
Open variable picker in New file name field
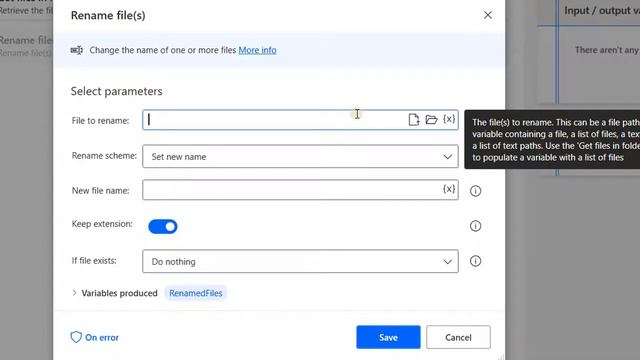(x=449, y=189)
